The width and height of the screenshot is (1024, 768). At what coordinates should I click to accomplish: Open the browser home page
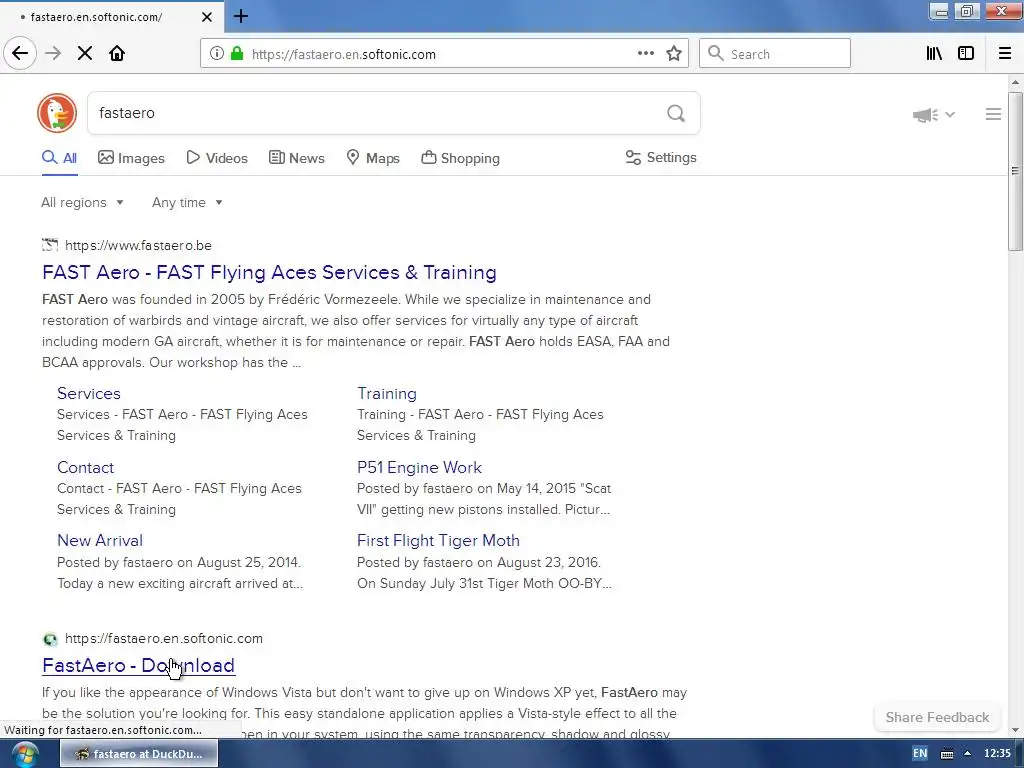pyautogui.click(x=117, y=54)
